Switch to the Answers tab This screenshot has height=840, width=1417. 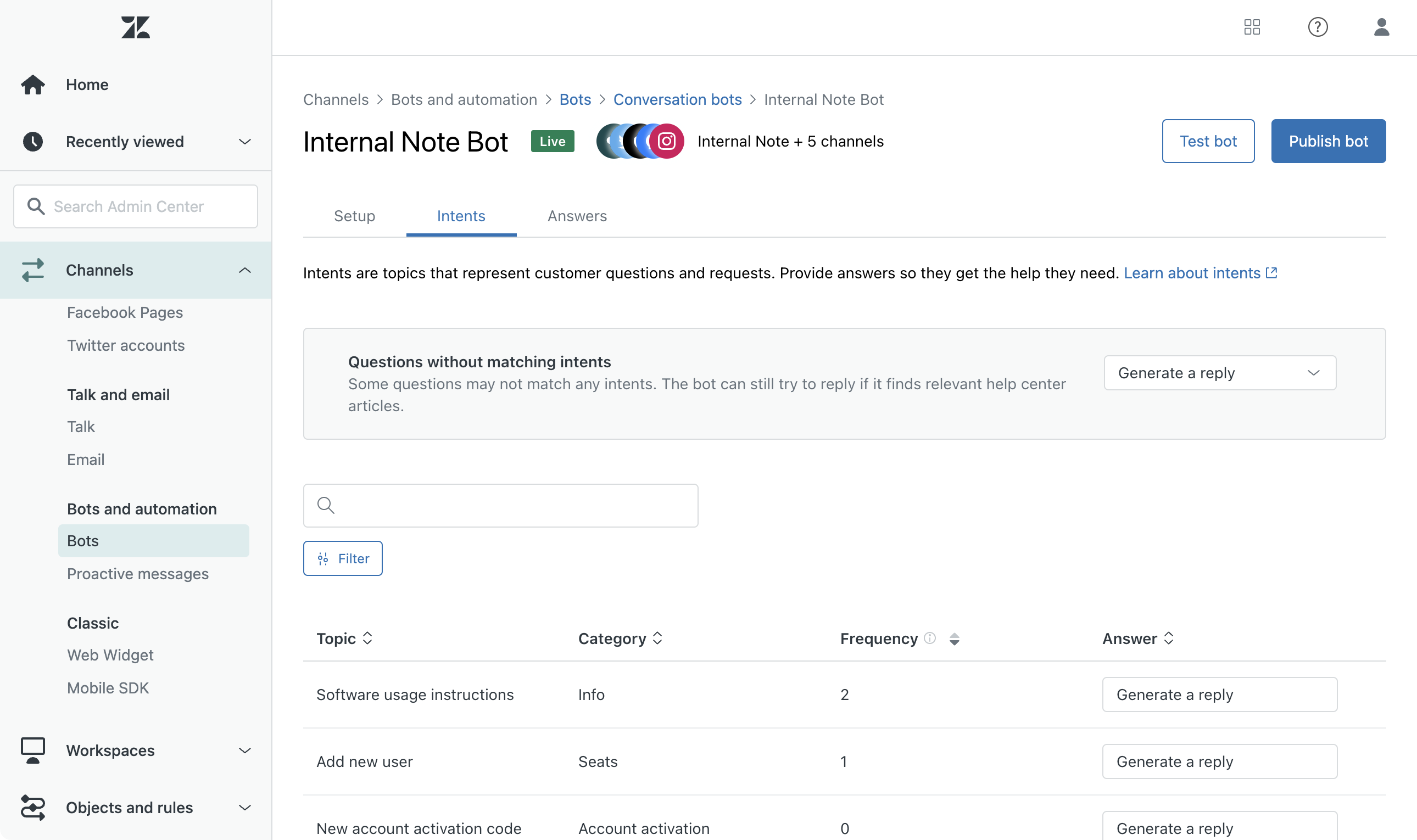[x=577, y=216]
